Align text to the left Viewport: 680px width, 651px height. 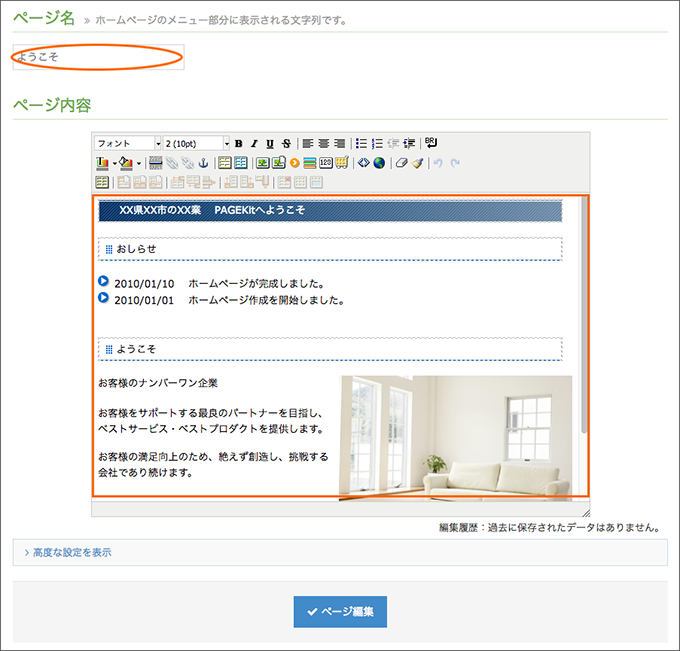(307, 144)
